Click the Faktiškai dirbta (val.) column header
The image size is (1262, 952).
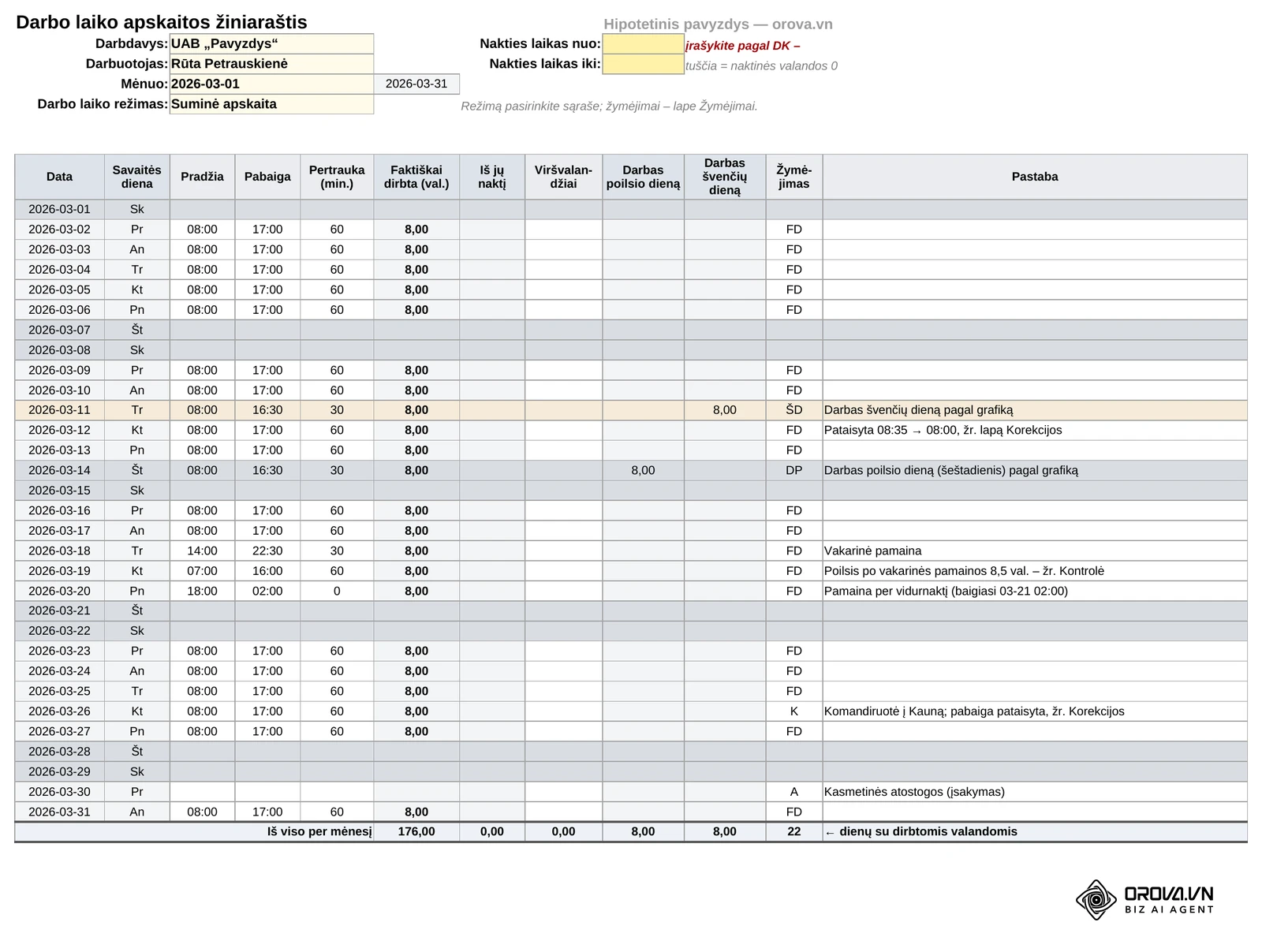416,177
